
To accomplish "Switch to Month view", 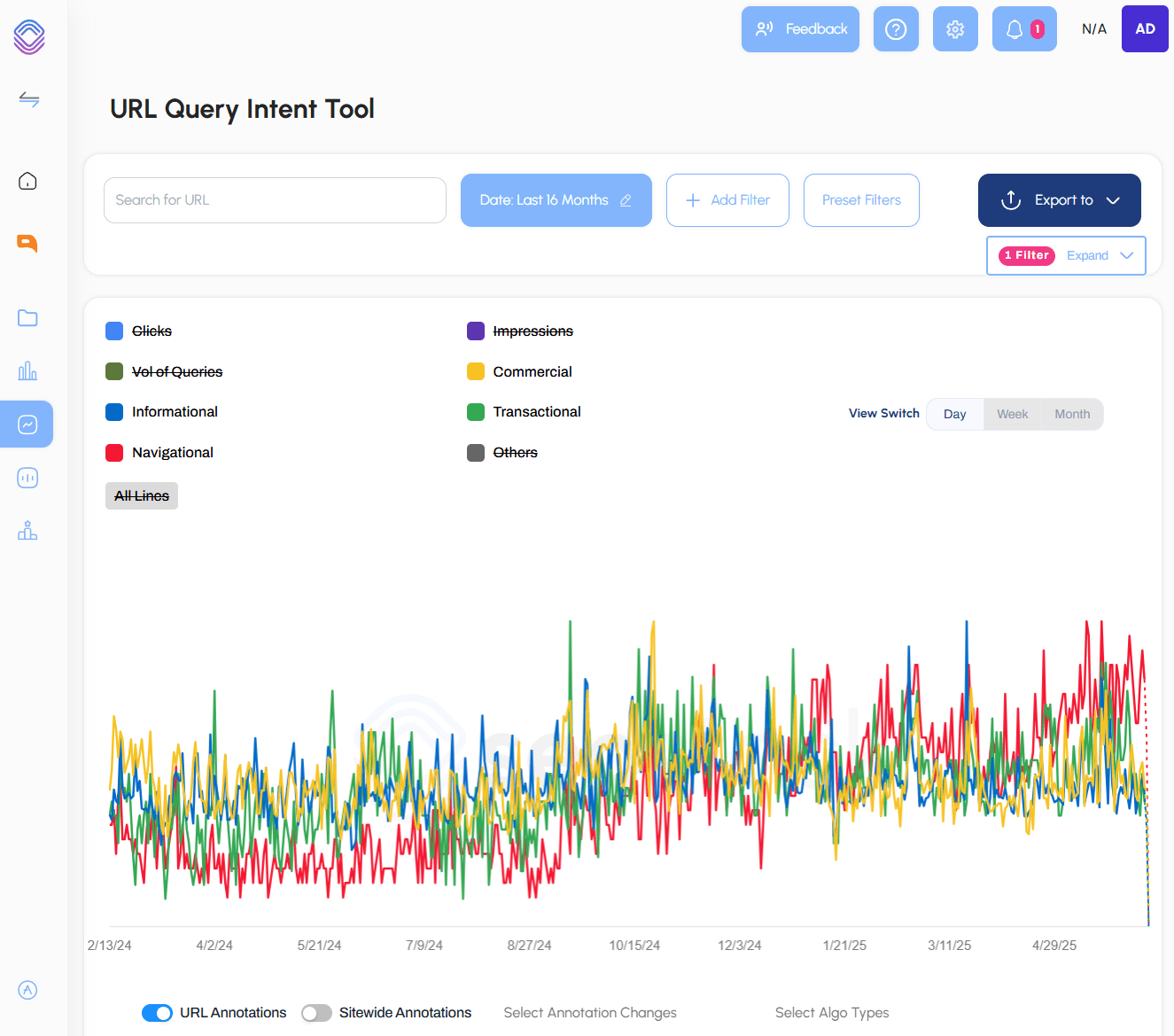I will (x=1071, y=414).
